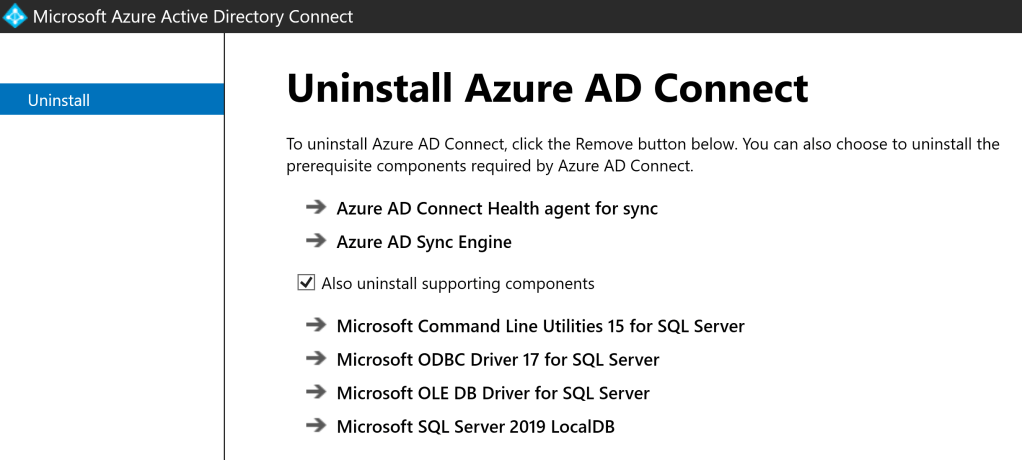Click the Microsoft Azure Active Directory Connect title
Screen dimensions: 1022x460
193,17
